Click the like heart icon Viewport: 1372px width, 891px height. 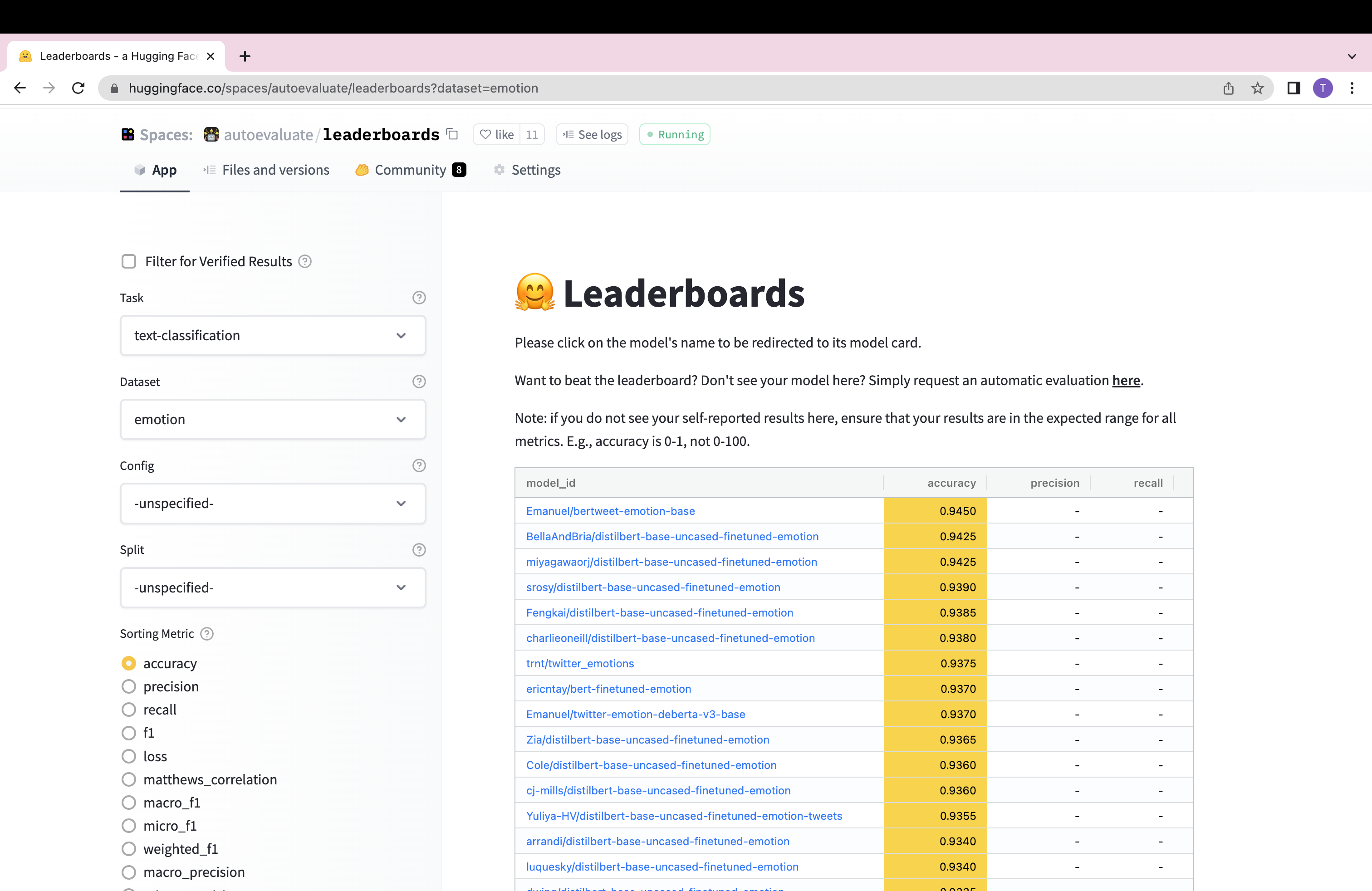pos(486,134)
